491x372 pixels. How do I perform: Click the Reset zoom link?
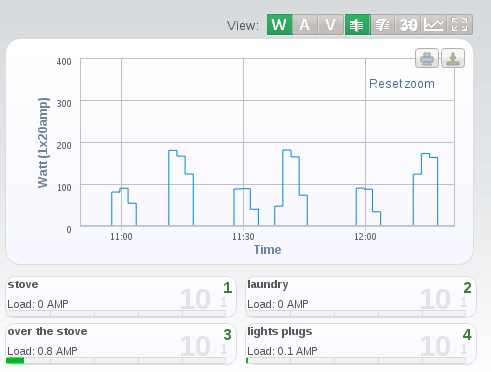pyautogui.click(x=402, y=84)
